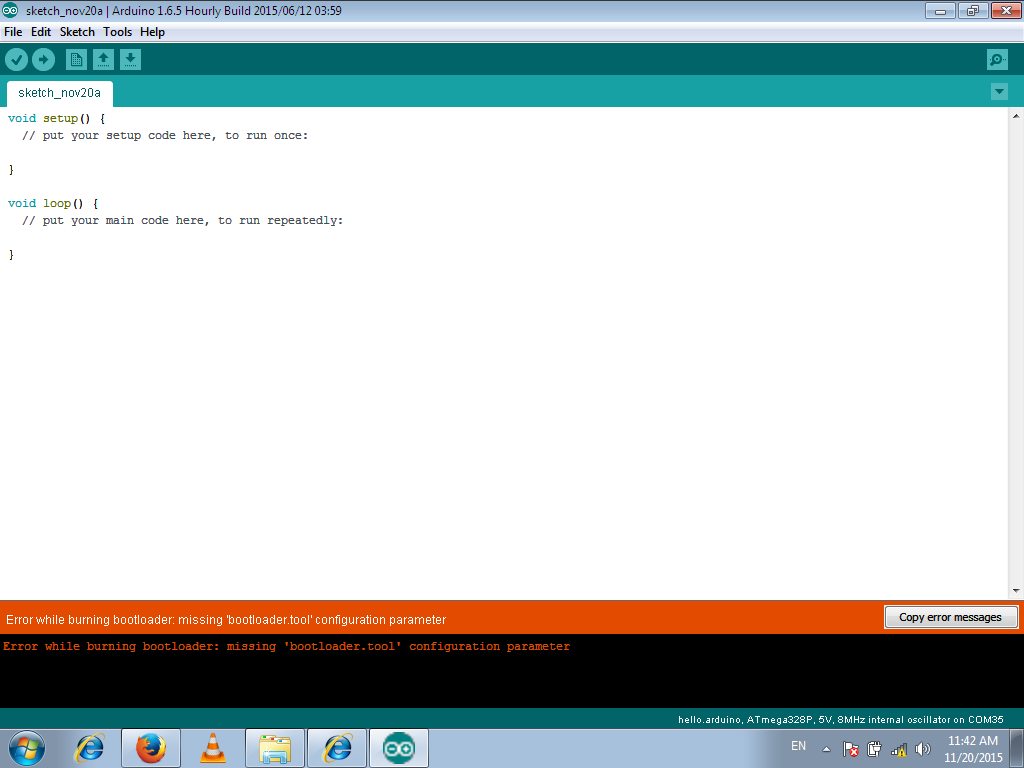The image size is (1024, 768).
Task: Click the Upload arrow icon
Action: point(43,60)
